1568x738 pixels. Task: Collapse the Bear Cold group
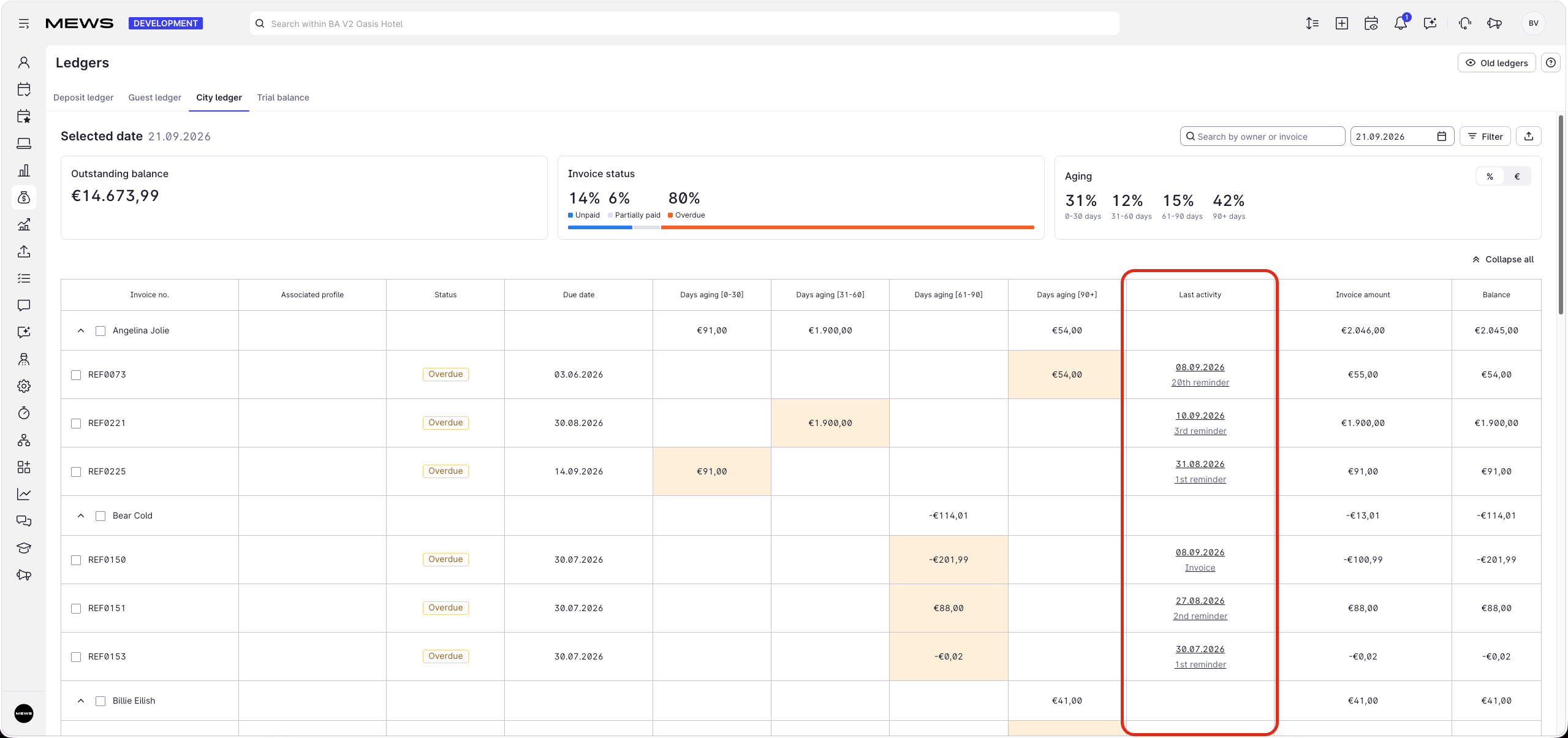point(81,515)
